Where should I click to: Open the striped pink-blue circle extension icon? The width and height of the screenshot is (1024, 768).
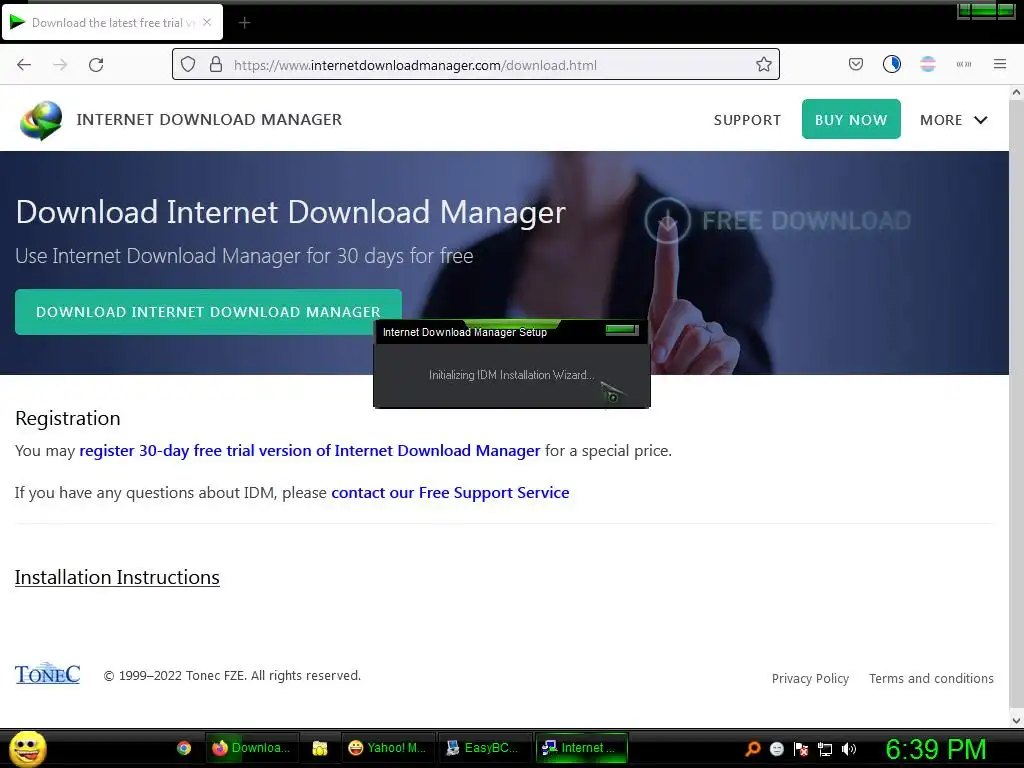pos(927,64)
